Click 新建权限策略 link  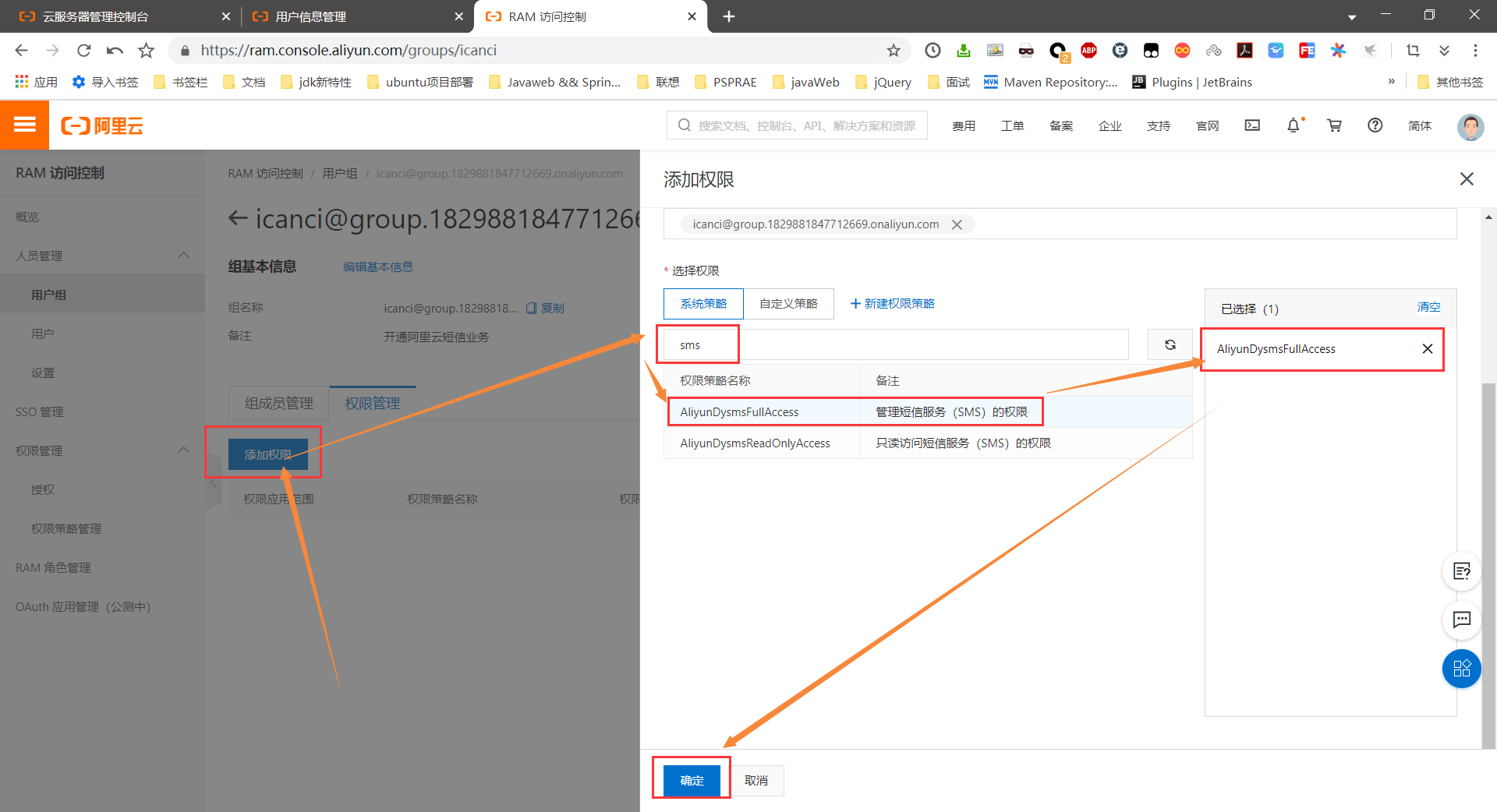tap(893, 303)
